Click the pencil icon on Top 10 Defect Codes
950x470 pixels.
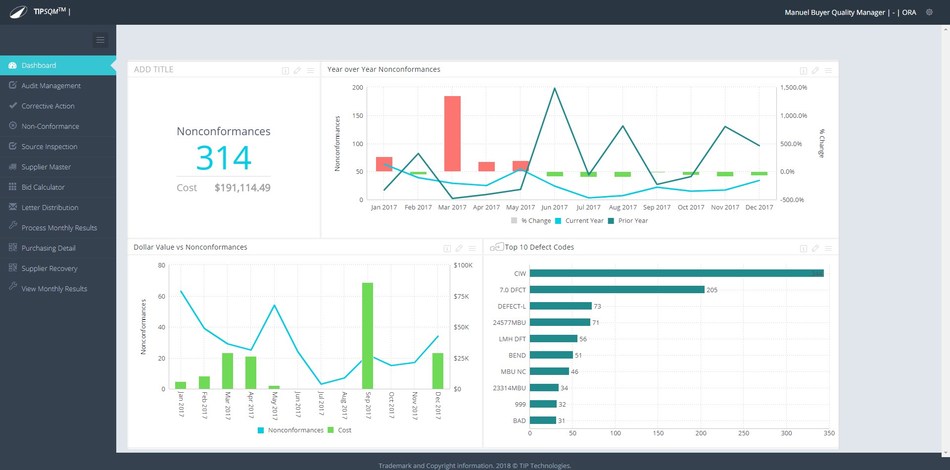coord(816,247)
